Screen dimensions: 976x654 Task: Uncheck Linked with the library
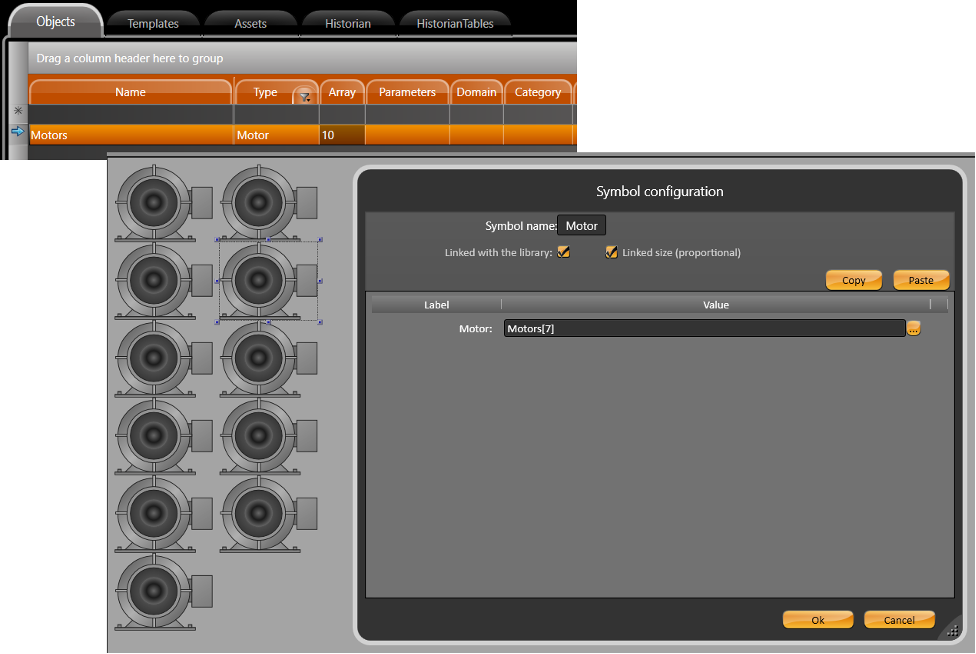(564, 253)
